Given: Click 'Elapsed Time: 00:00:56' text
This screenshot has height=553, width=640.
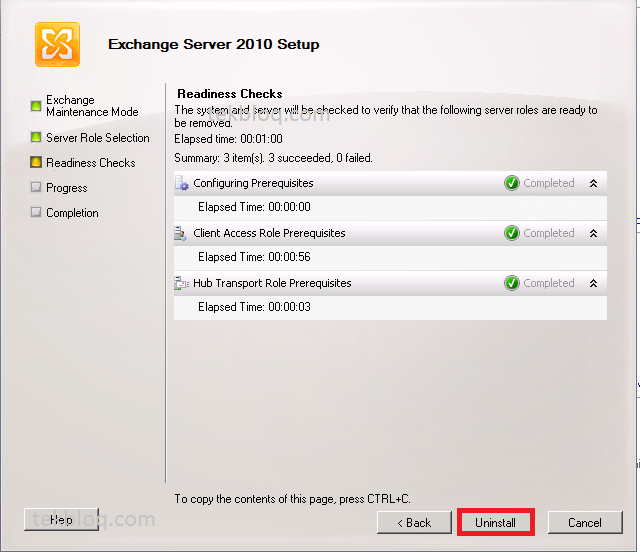Looking at the screenshot, I should [x=254, y=257].
